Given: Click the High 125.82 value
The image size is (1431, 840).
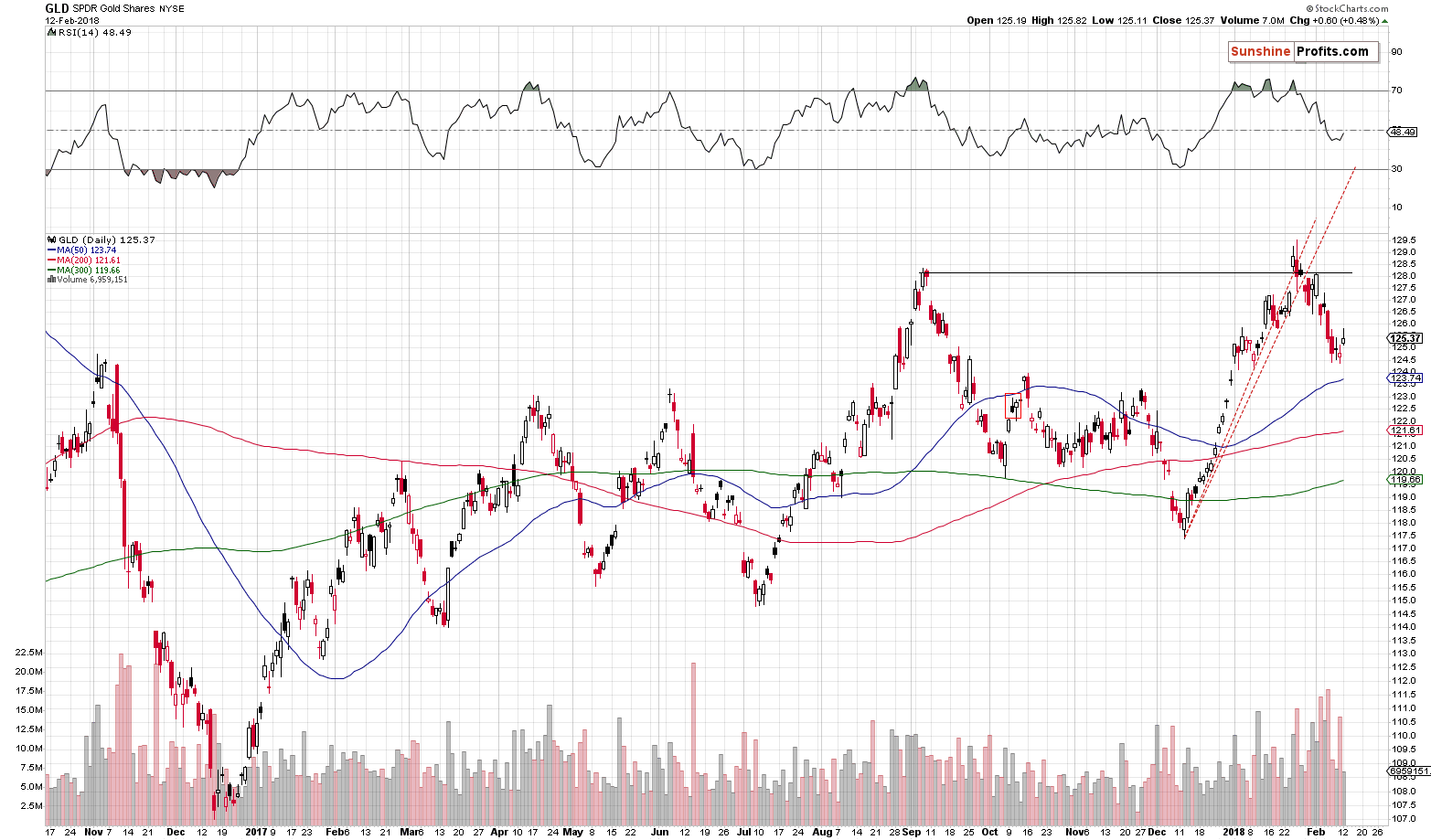Looking at the screenshot, I should click(1058, 20).
